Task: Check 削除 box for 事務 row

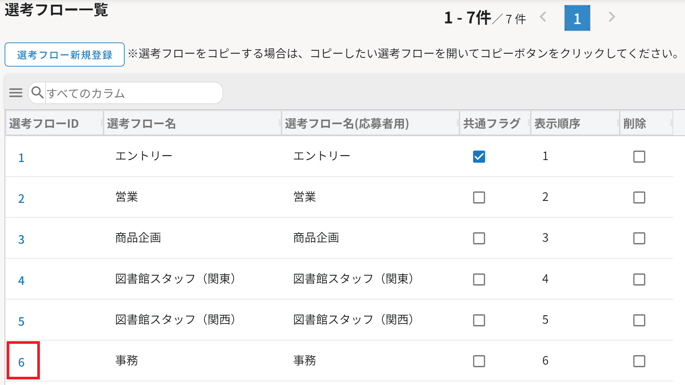Action: coord(639,361)
